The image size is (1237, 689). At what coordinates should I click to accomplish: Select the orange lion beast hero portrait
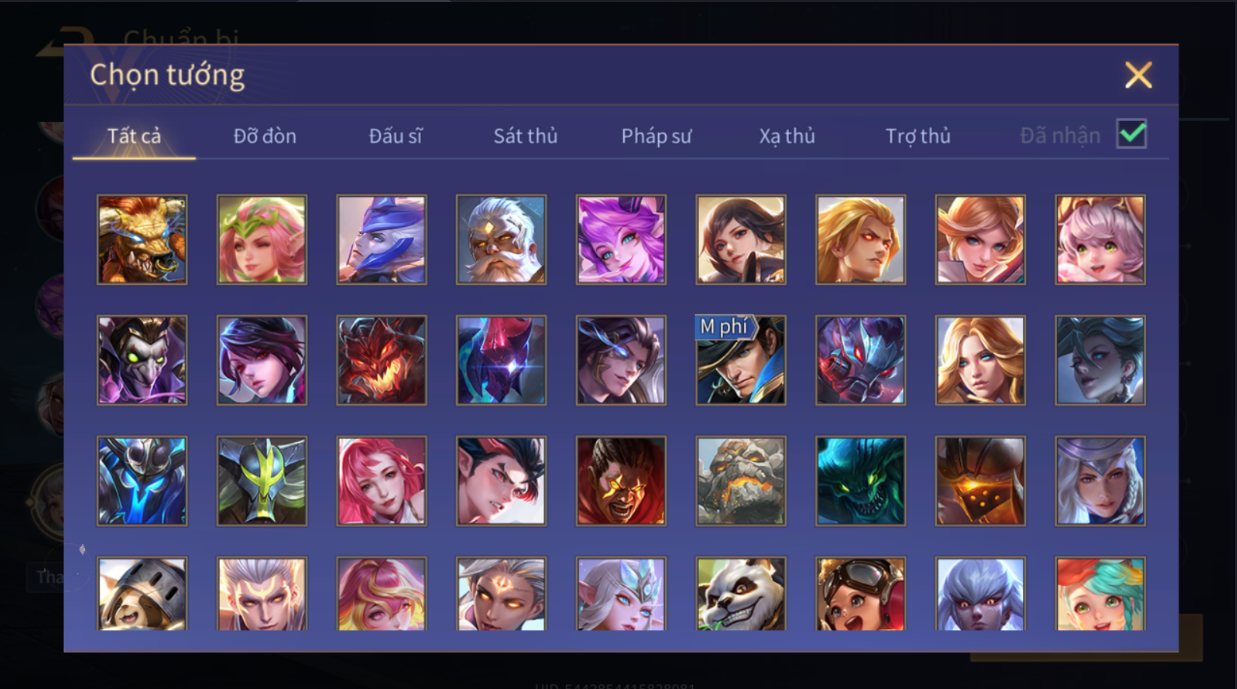pos(142,240)
